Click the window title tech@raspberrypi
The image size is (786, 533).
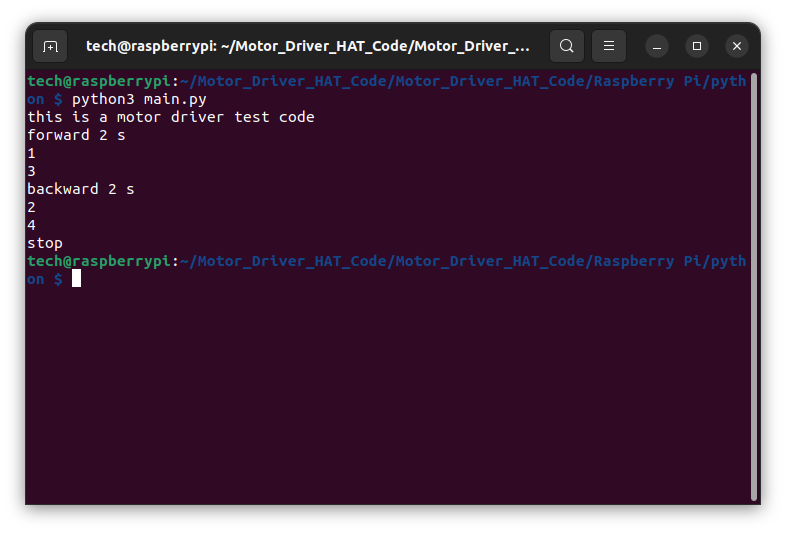[307, 46]
